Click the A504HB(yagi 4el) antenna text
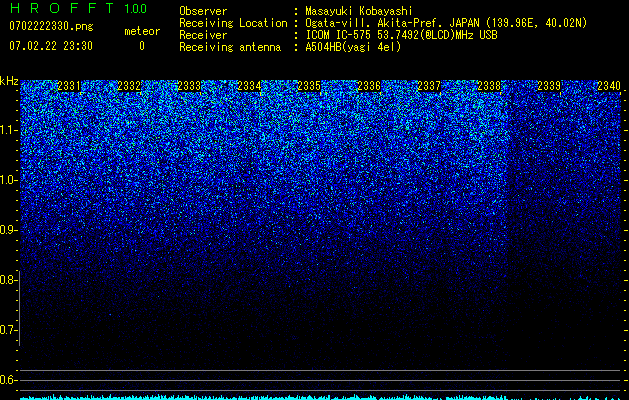Image resolution: width=629 pixels, height=400 pixels. (x=353, y=47)
